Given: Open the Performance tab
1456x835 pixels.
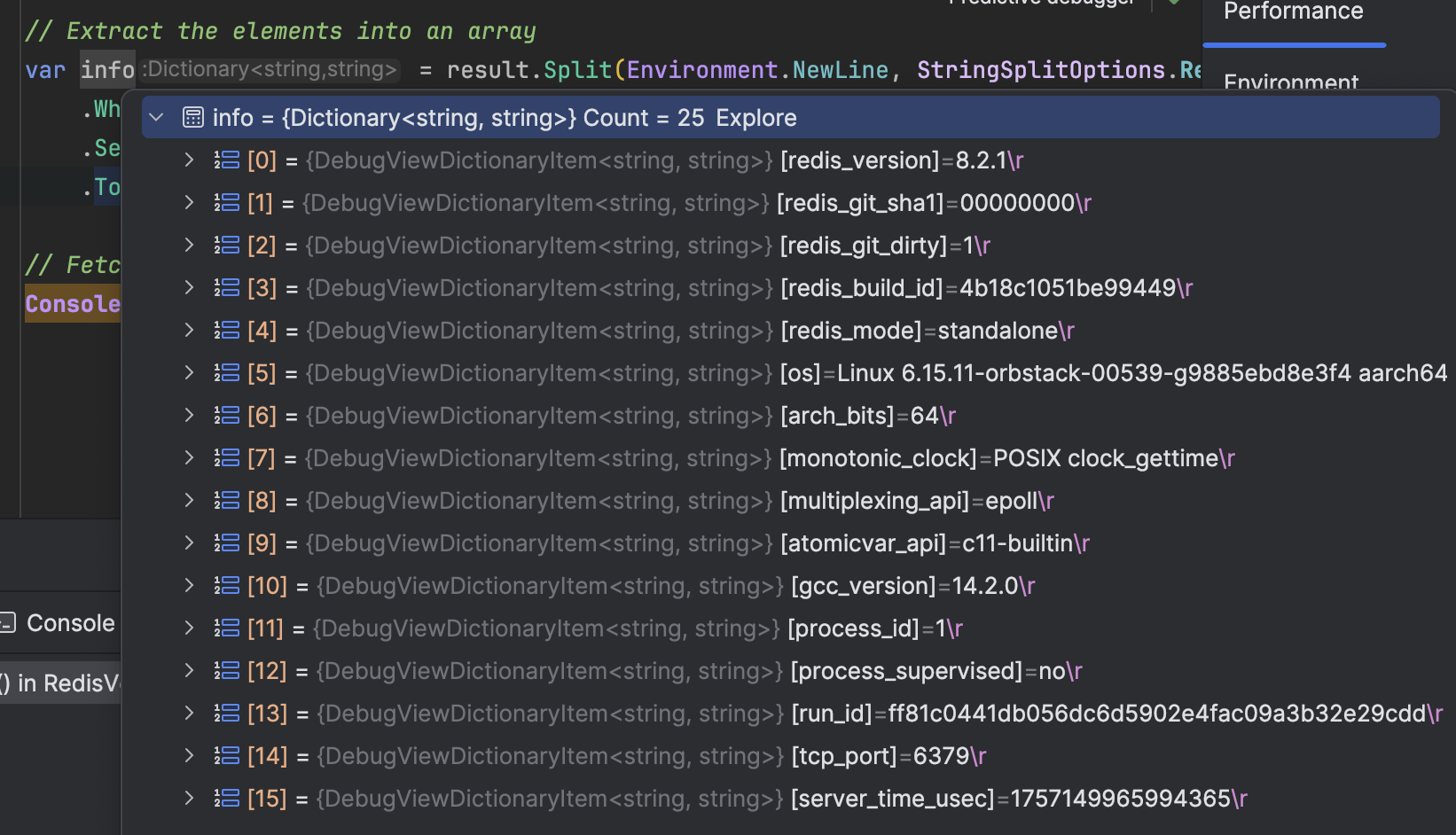Looking at the screenshot, I should (1293, 12).
